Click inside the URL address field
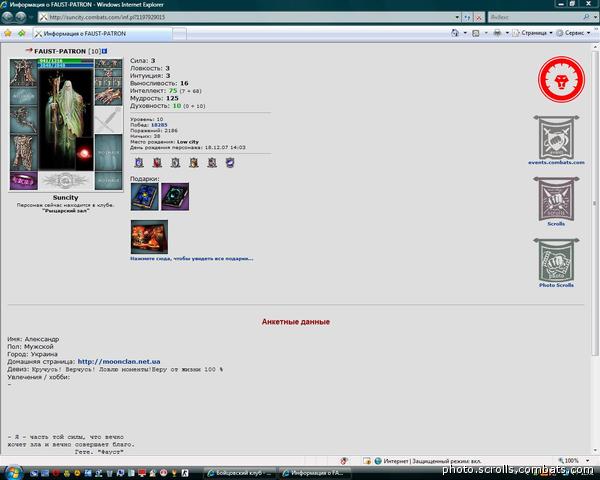The image size is (600, 480). point(251,17)
